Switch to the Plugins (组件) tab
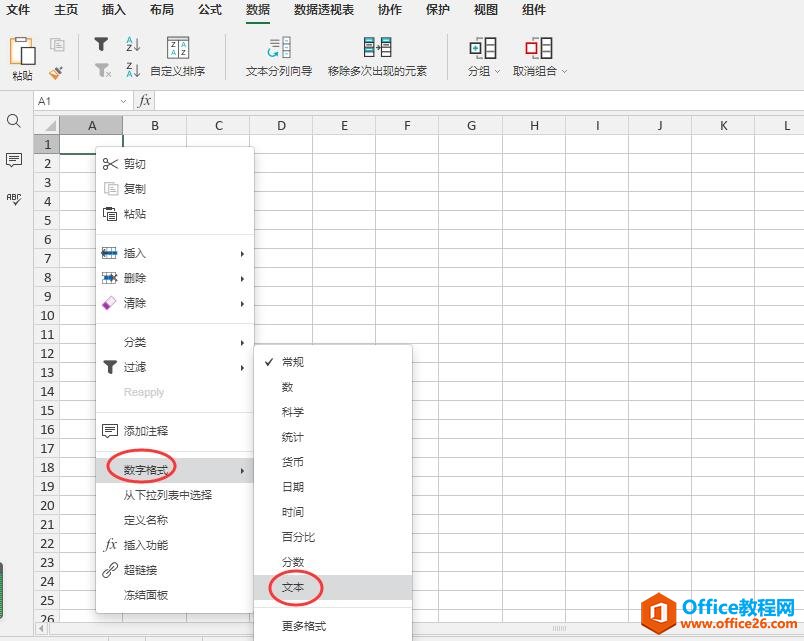 coord(534,10)
